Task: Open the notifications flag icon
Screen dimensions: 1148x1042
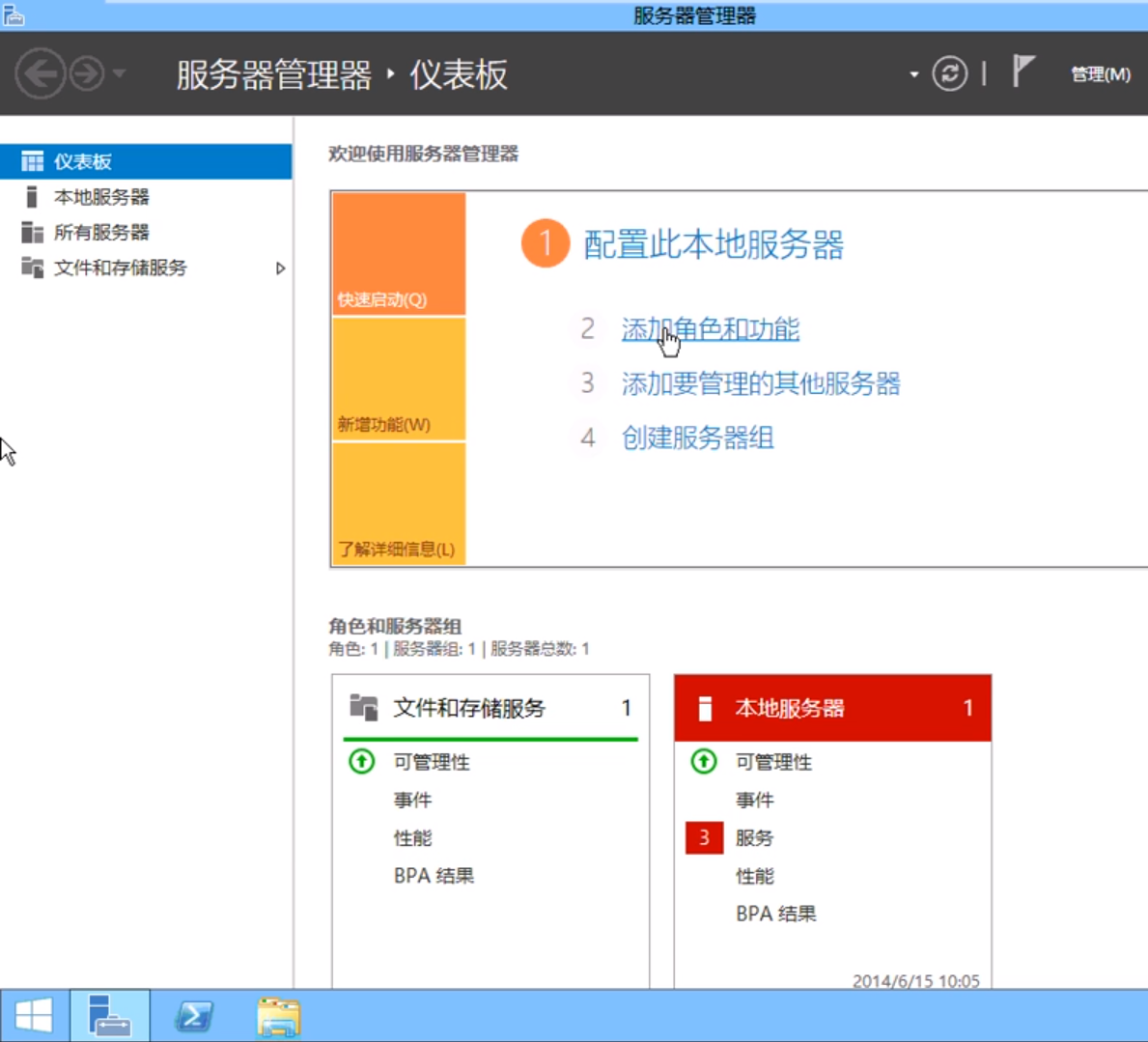Action: [1022, 71]
